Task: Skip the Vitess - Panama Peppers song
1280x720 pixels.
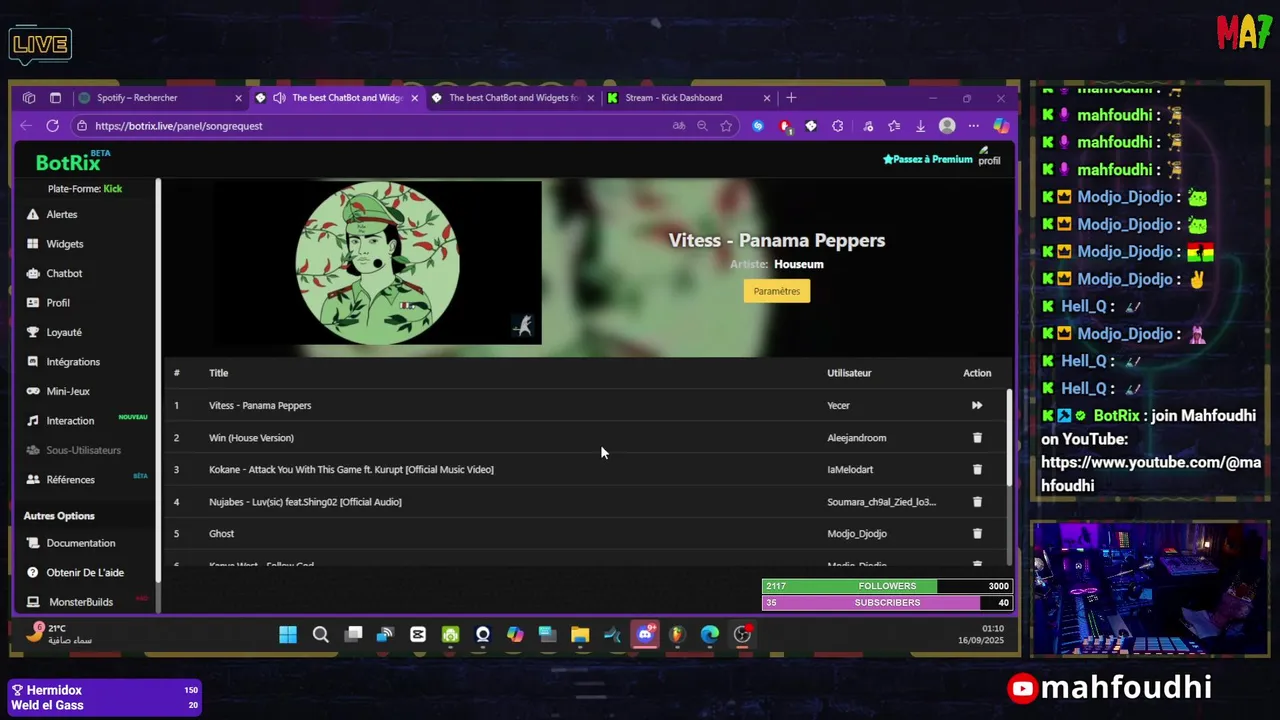Action: (x=977, y=406)
